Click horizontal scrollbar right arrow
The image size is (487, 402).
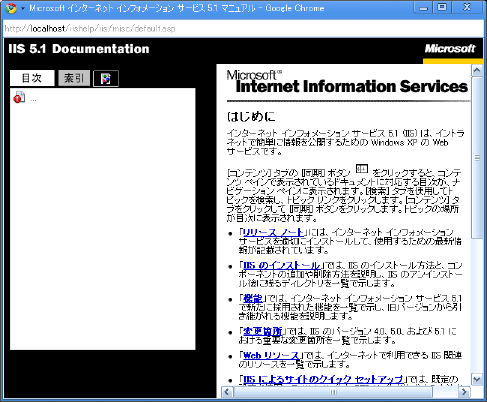[464, 392]
